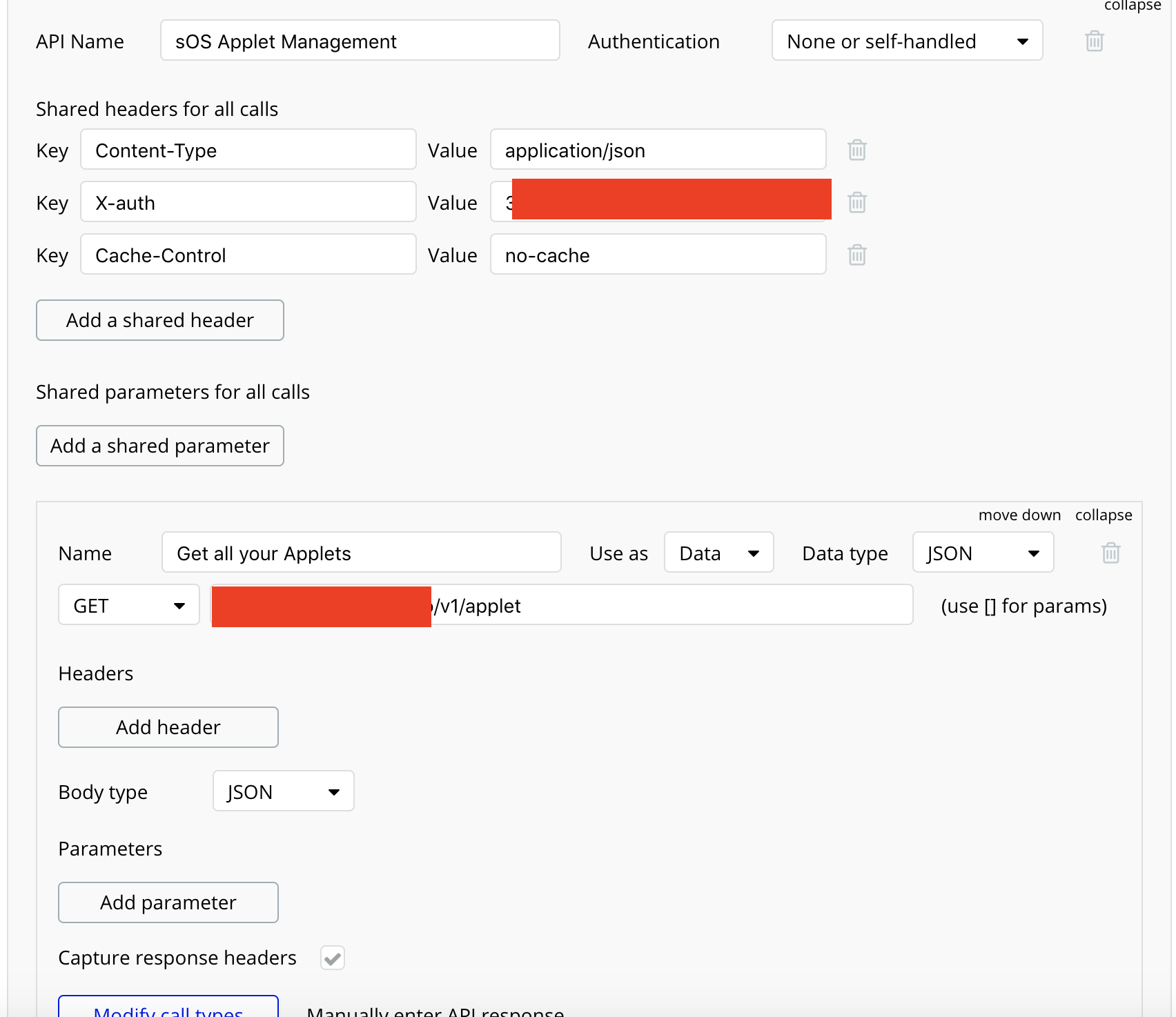Remove the Content-Type shared header
This screenshot has width=1176, height=1017.
click(856, 150)
